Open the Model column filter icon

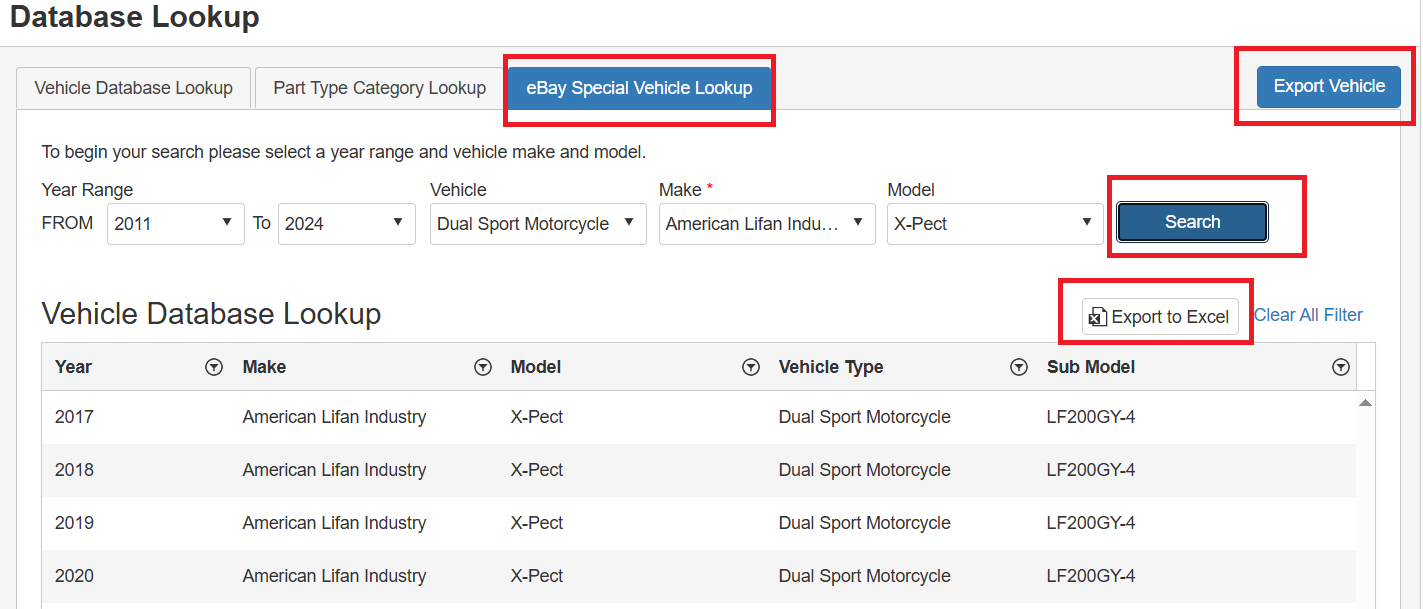(x=751, y=367)
